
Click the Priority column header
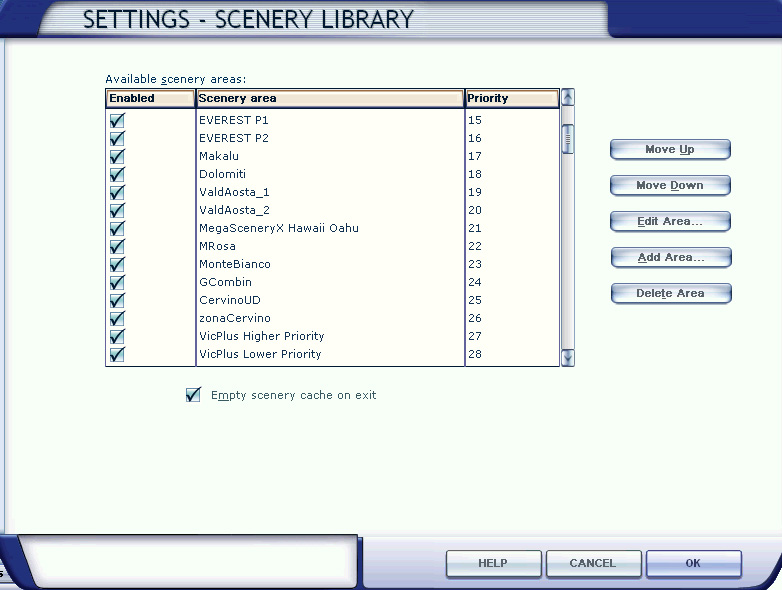coord(511,98)
